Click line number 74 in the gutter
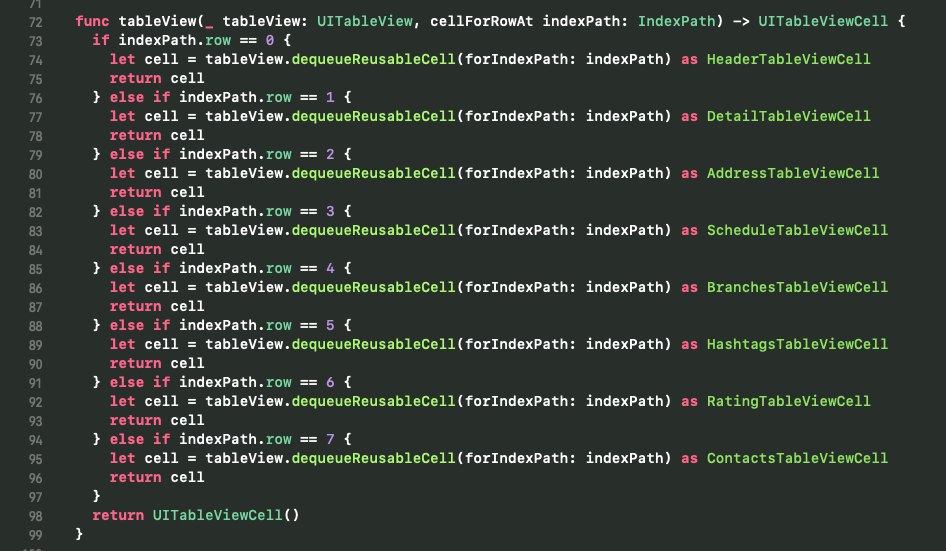The width and height of the screenshot is (946, 551). tap(36, 60)
